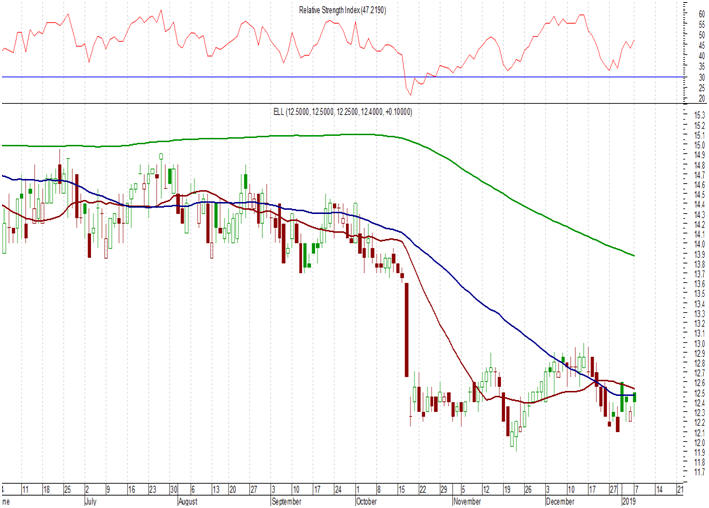
Task: Select the red RSI indicator line
Action: 318,52
